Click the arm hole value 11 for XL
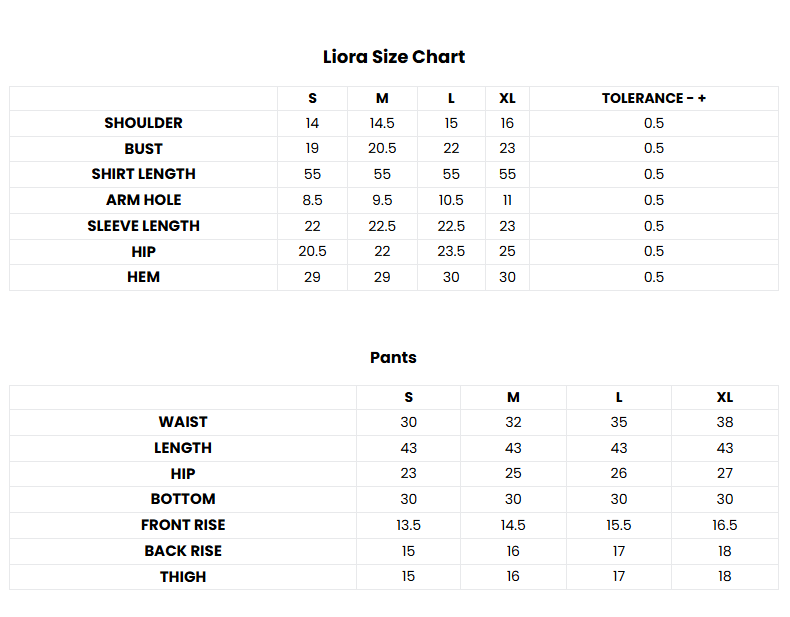790x617 pixels. 507,200
